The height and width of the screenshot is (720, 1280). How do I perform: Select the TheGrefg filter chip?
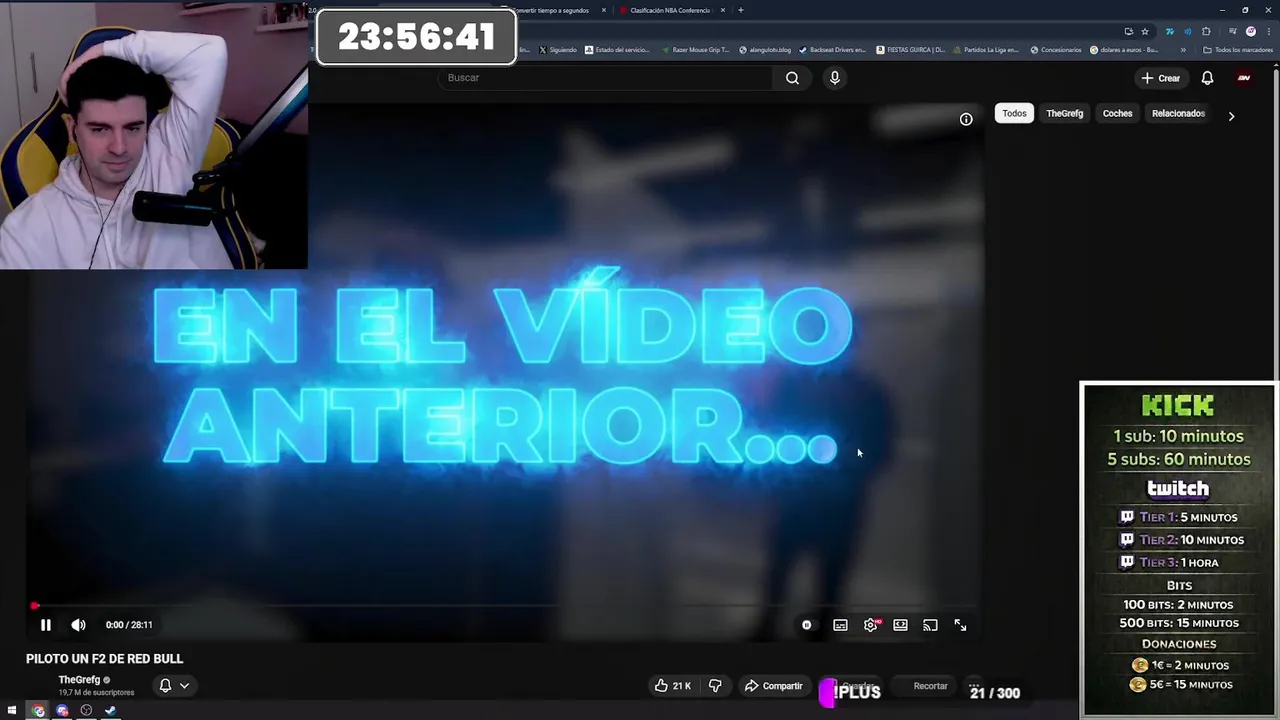point(1064,113)
